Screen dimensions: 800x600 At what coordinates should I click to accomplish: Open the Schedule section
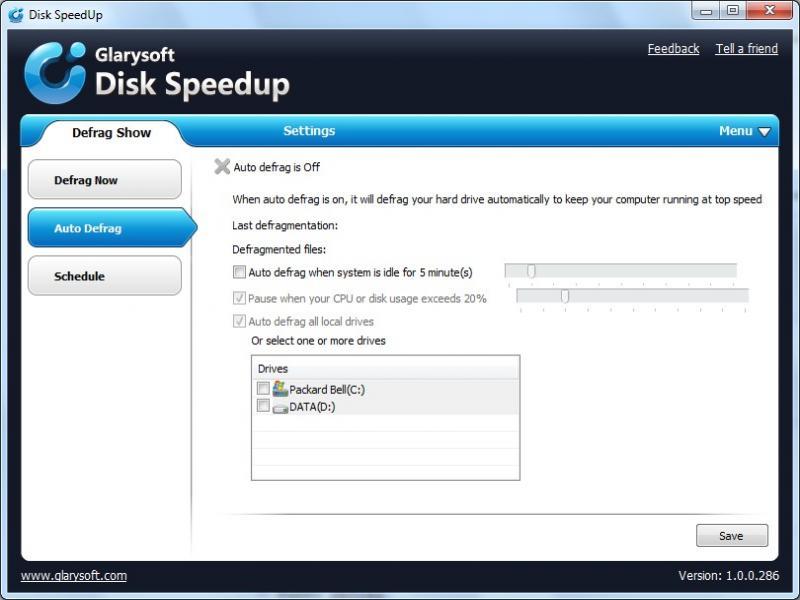[105, 276]
